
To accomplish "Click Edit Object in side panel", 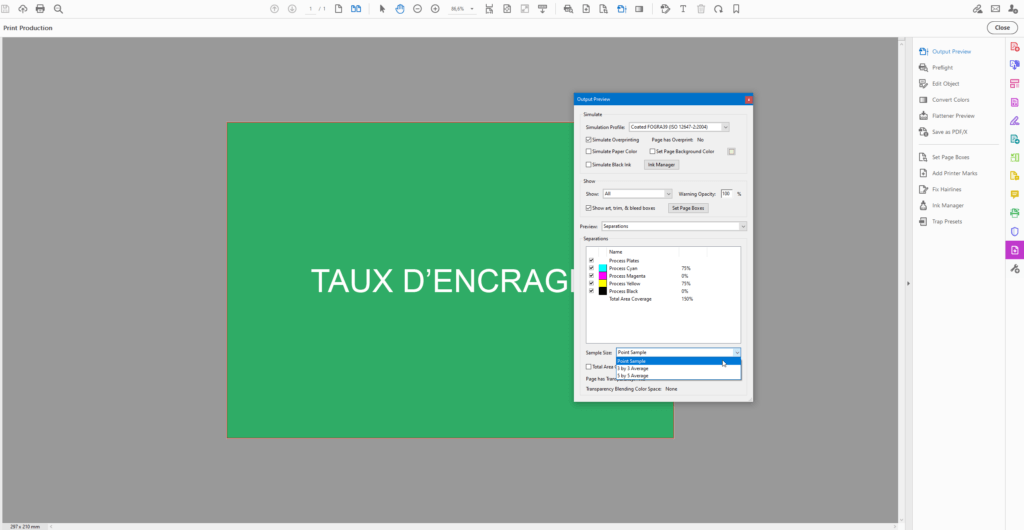I will coord(946,84).
